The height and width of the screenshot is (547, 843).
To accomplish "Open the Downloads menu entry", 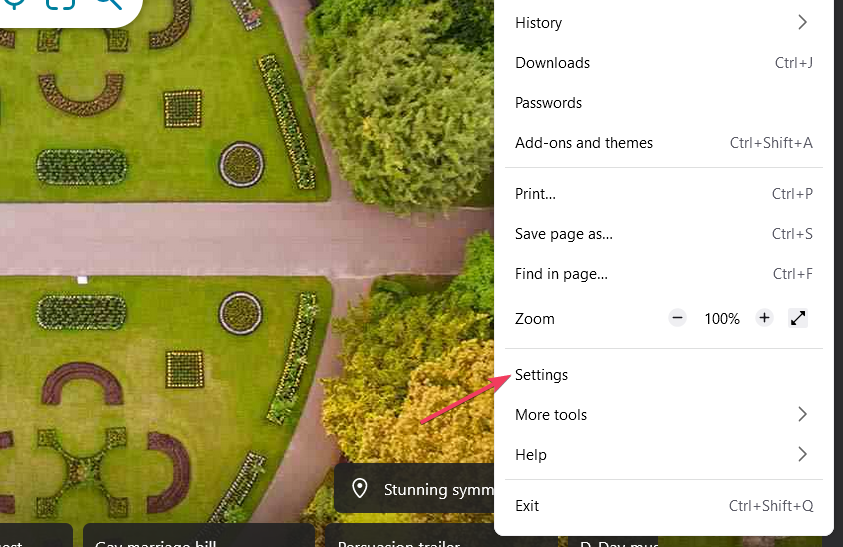I will [x=663, y=63].
